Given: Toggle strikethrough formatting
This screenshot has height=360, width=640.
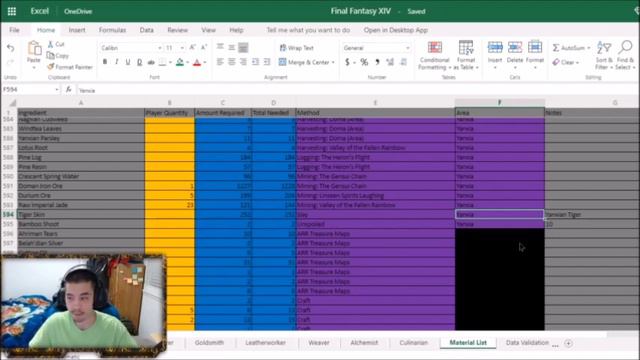Looking at the screenshot, I should 151,62.
